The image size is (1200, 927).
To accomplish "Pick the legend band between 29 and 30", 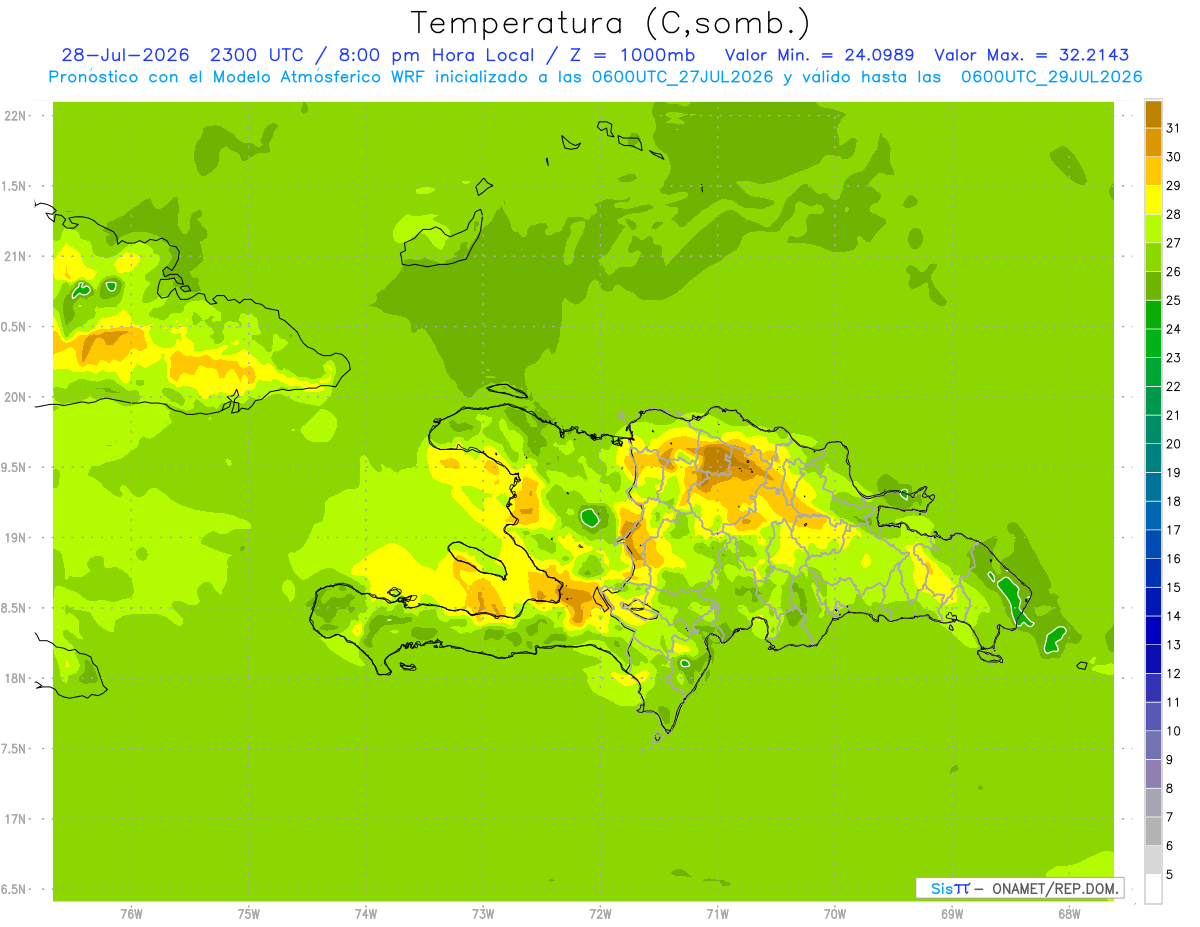I will click(1153, 171).
